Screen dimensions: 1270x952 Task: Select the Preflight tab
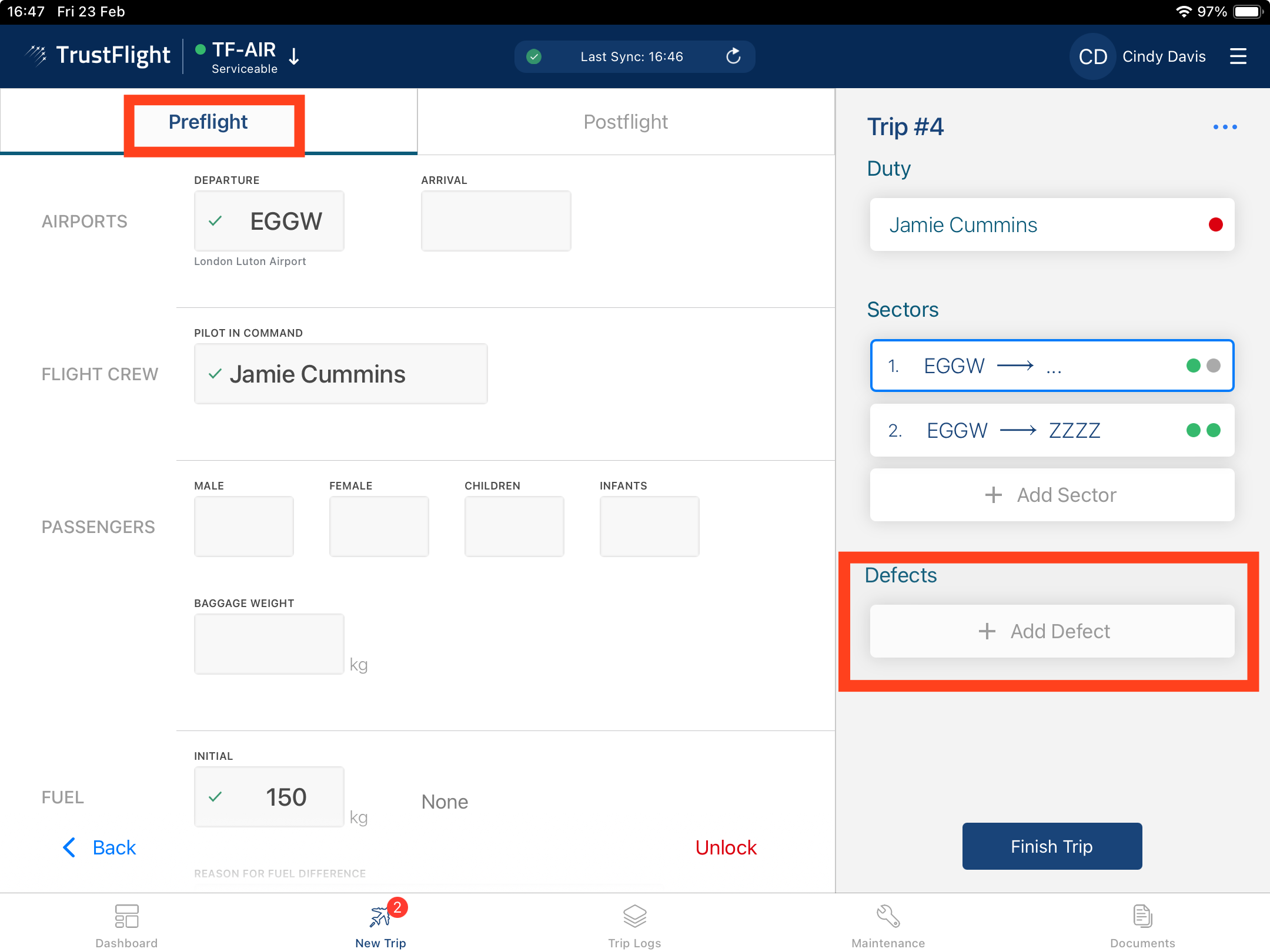208,122
